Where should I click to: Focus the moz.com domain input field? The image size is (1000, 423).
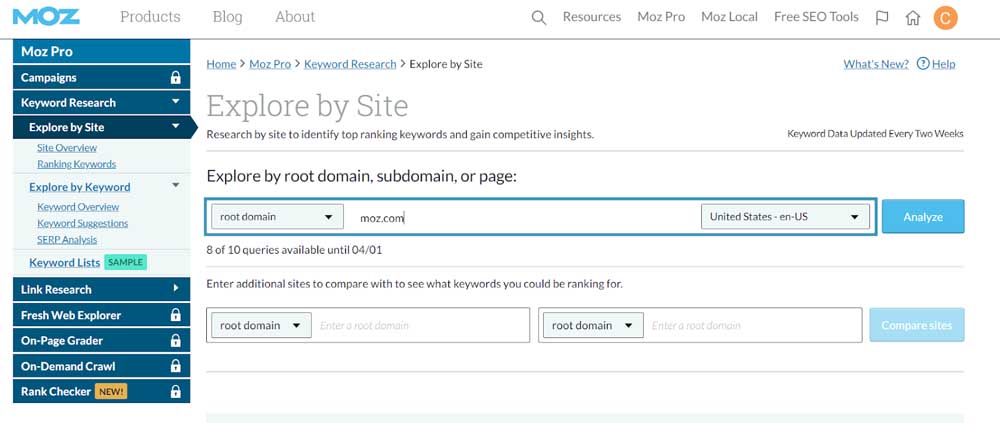522,218
